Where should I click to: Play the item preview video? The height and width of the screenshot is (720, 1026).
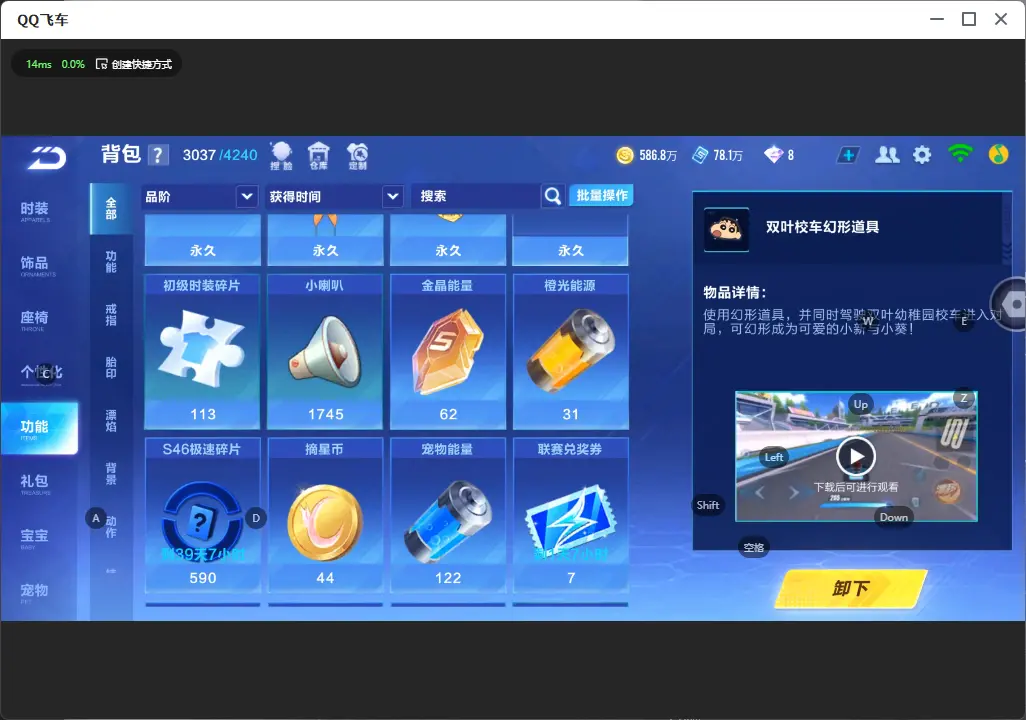[x=855, y=456]
